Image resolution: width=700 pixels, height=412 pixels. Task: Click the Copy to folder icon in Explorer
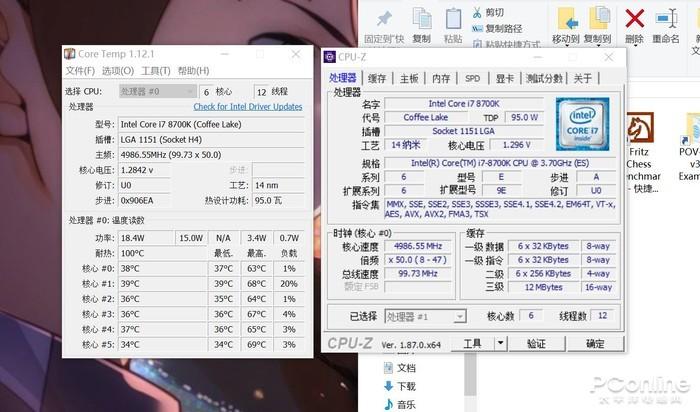pyautogui.click(x=599, y=19)
